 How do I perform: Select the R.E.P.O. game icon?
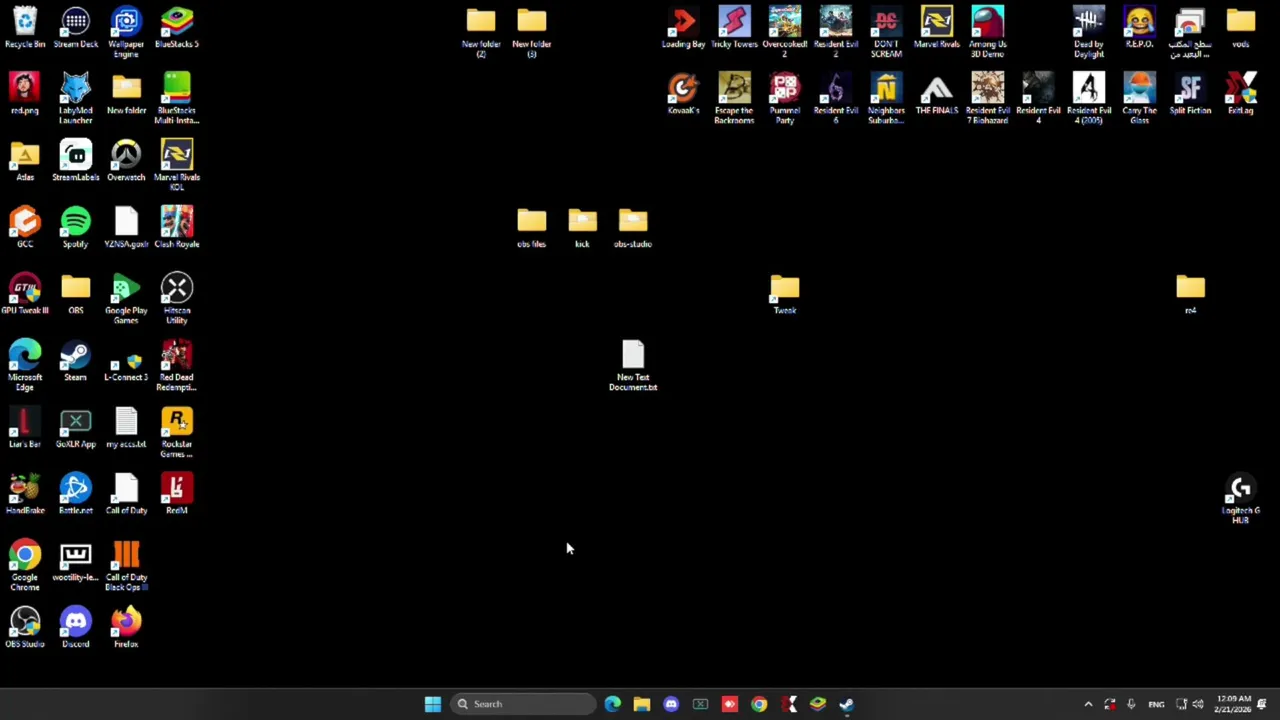pyautogui.click(x=1139, y=27)
